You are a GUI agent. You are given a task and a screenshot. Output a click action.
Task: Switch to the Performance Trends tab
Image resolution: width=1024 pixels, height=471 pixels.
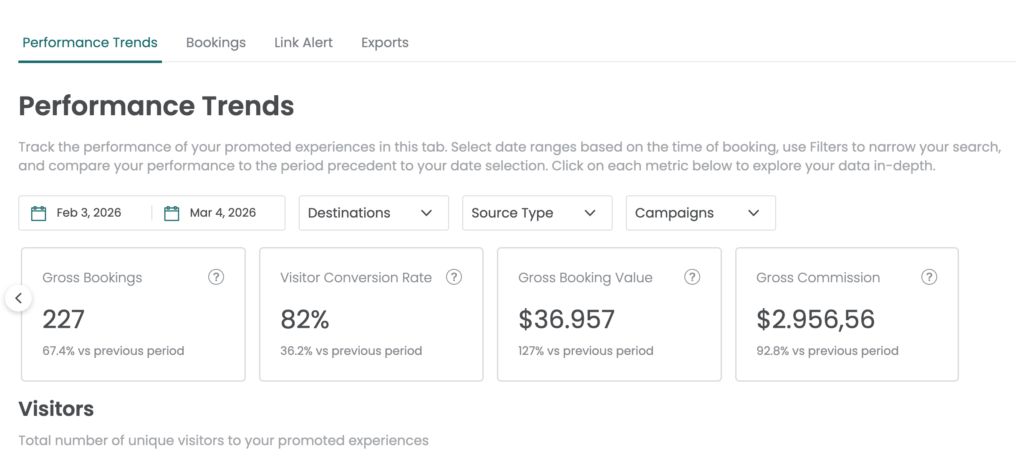pos(90,42)
